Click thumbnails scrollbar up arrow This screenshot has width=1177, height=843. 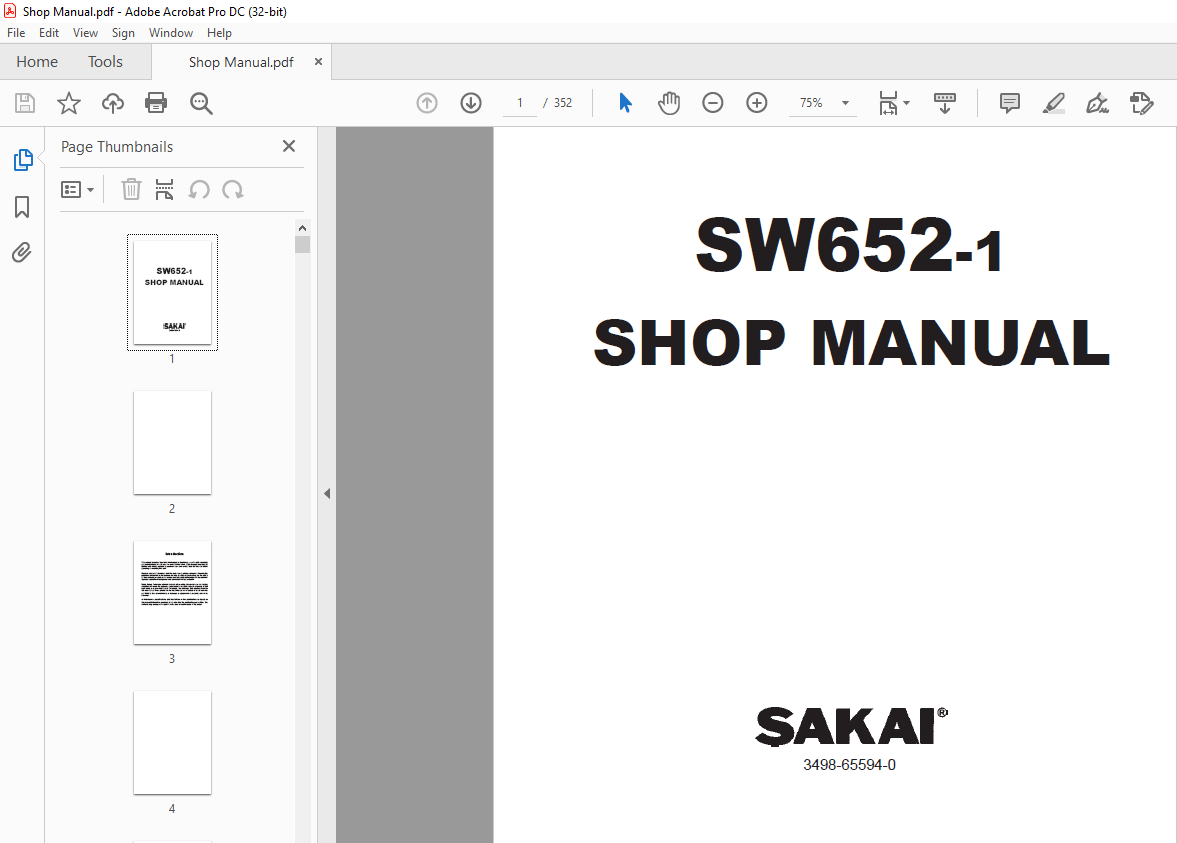point(303,228)
